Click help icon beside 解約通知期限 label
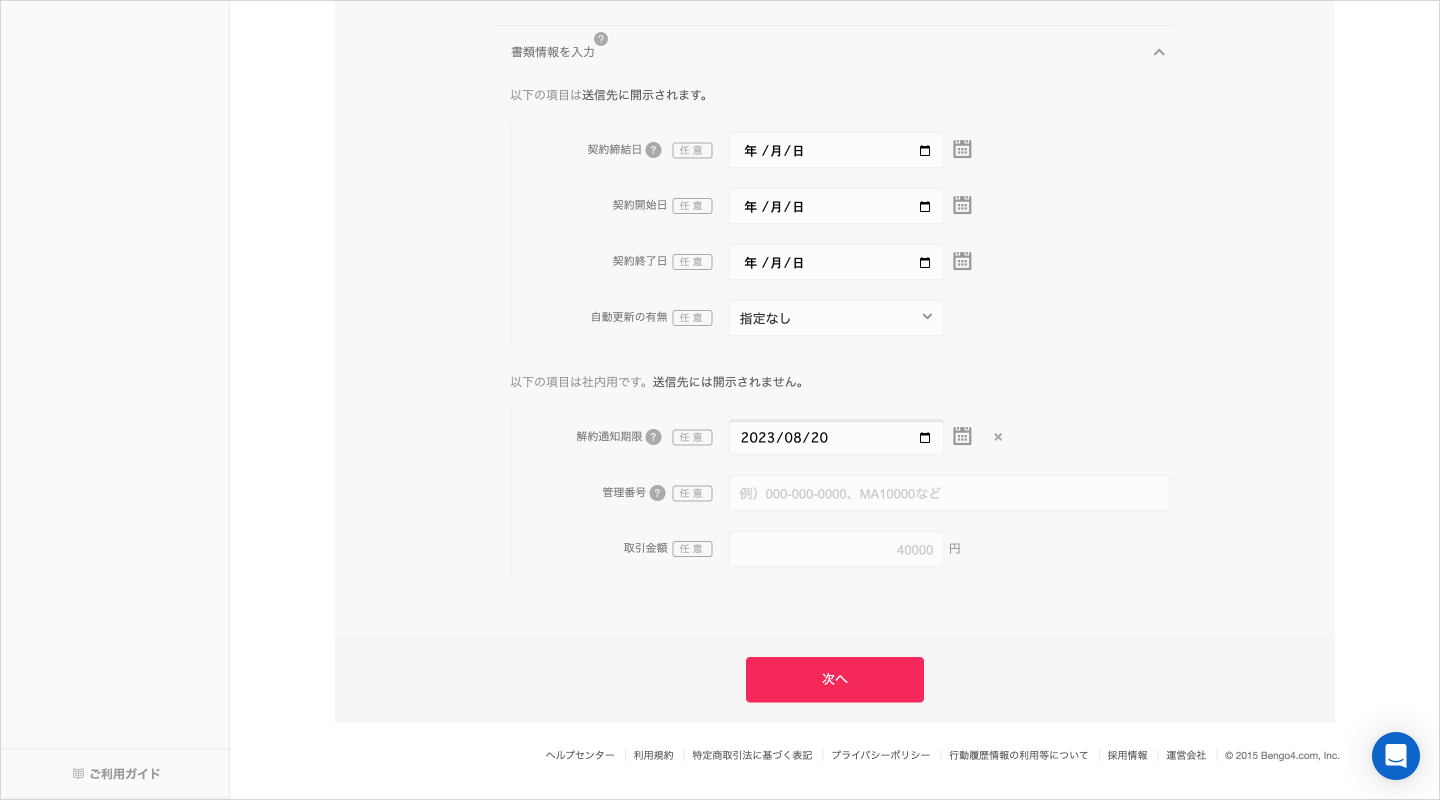This screenshot has height=800, width=1440. (x=653, y=437)
